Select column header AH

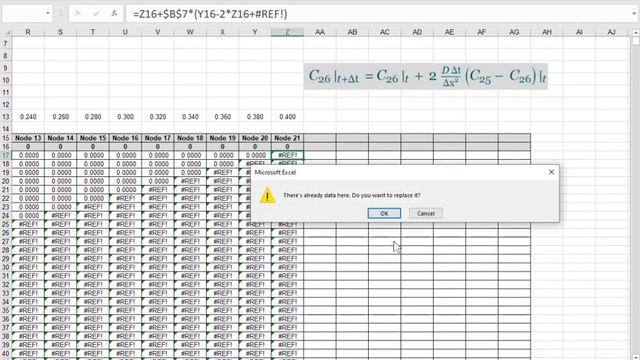pyautogui.click(x=547, y=32)
